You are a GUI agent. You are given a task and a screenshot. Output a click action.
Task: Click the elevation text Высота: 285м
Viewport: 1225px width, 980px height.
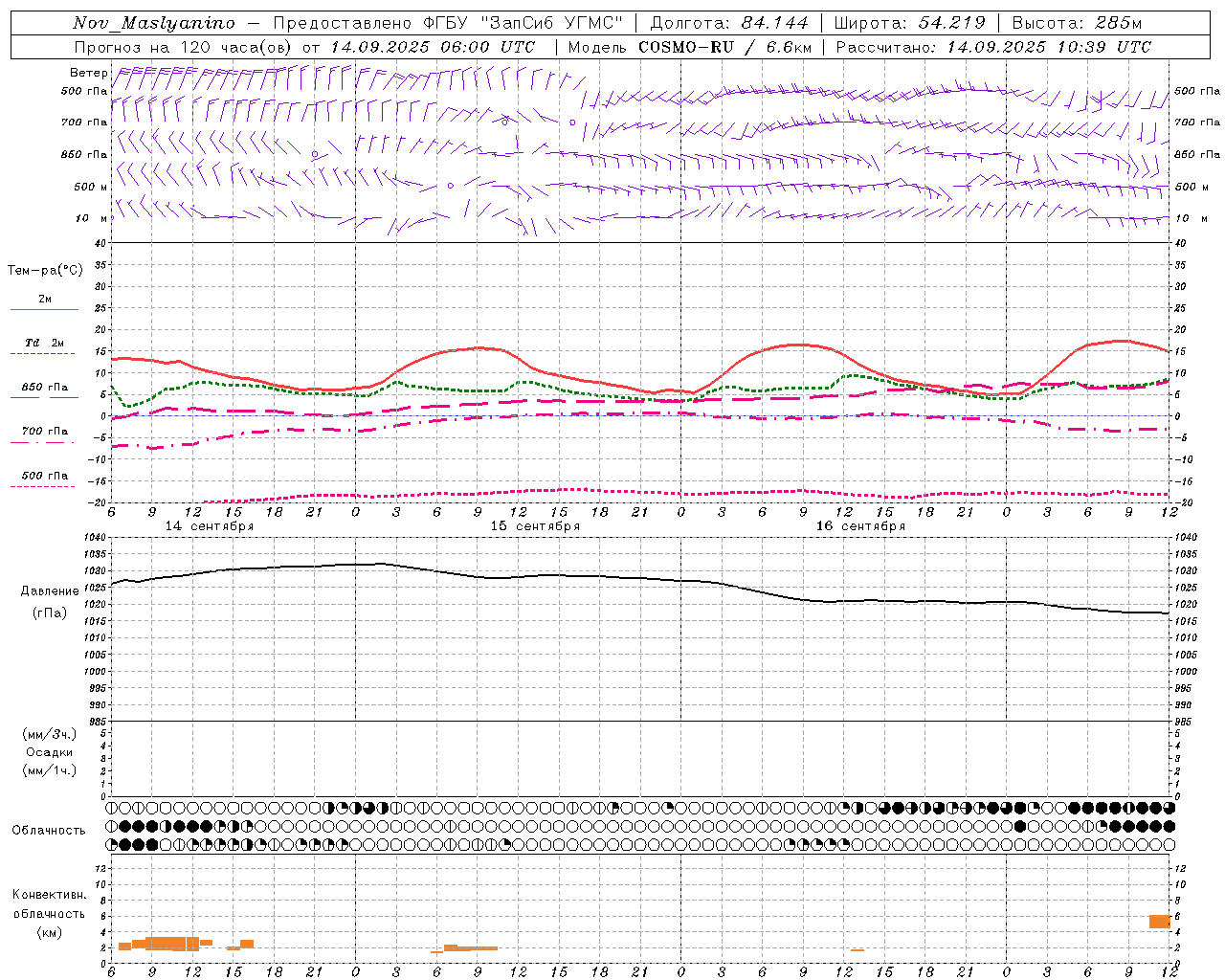point(1077,23)
